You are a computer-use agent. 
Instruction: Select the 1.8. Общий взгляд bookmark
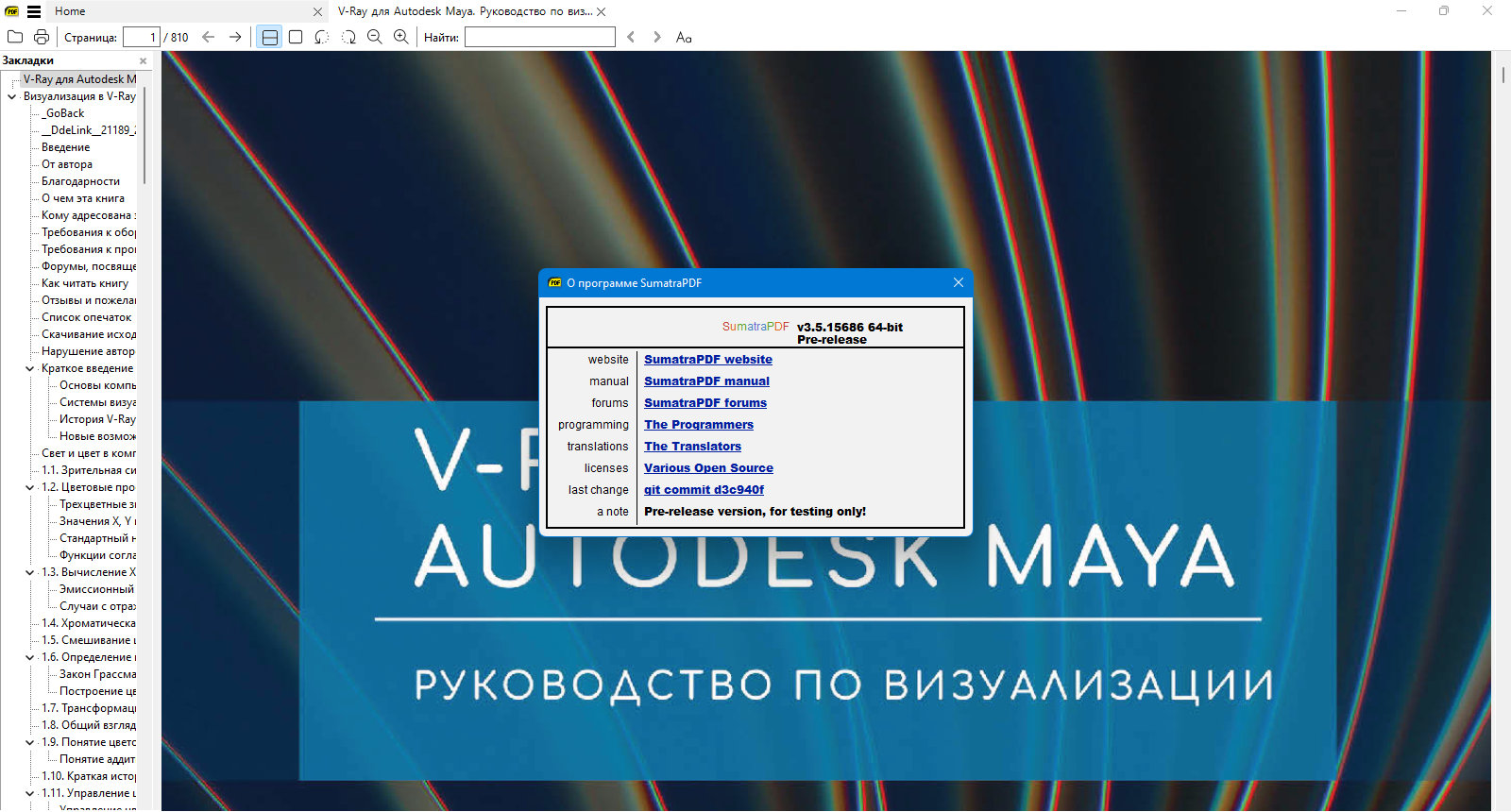(89, 725)
